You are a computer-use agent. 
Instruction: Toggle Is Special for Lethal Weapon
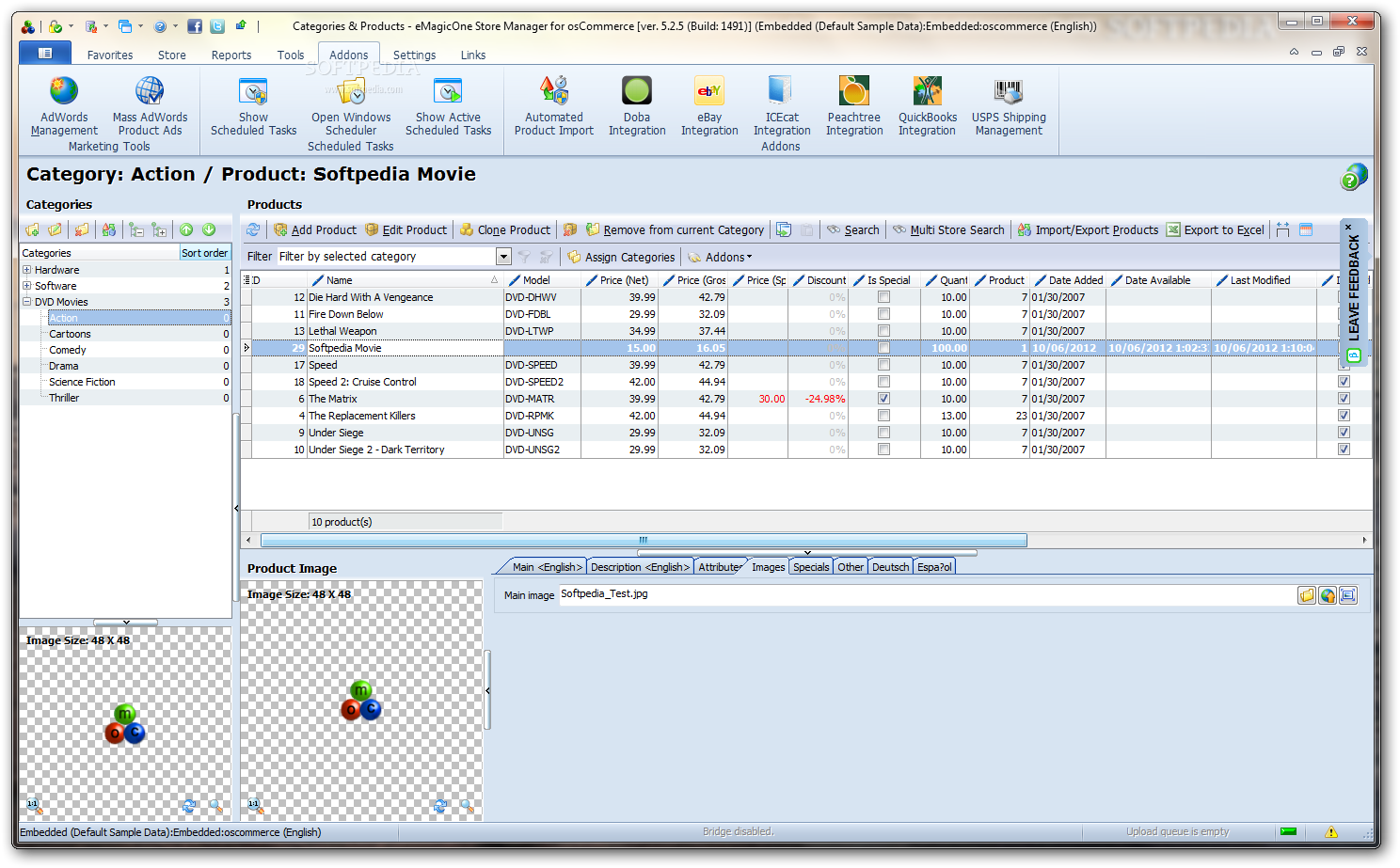(x=883, y=331)
